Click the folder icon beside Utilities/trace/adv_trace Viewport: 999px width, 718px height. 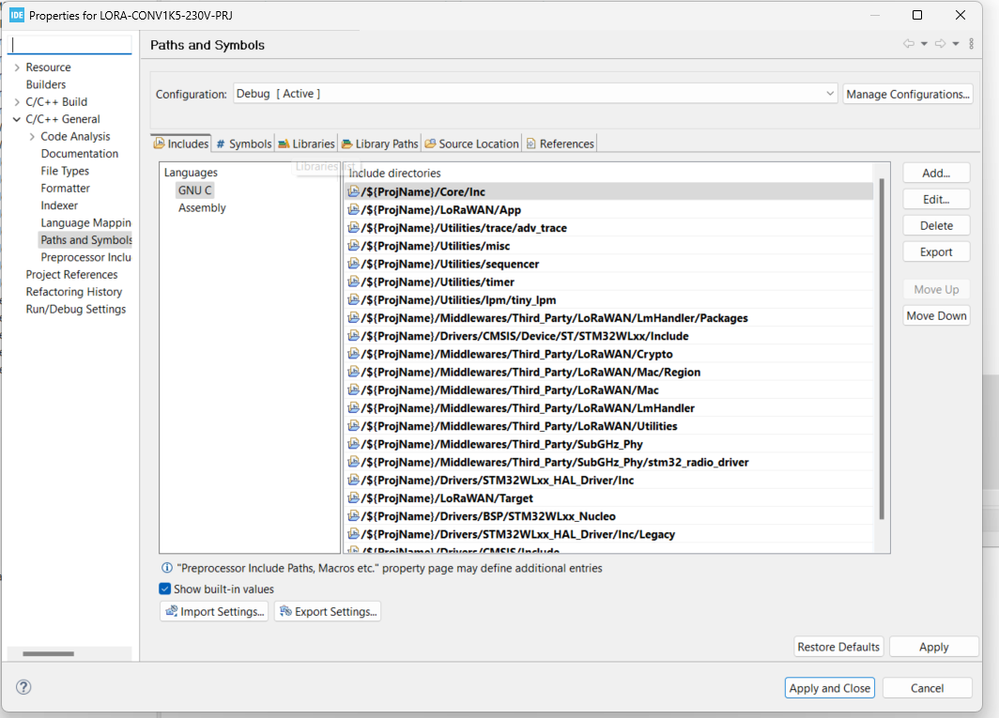pos(353,227)
